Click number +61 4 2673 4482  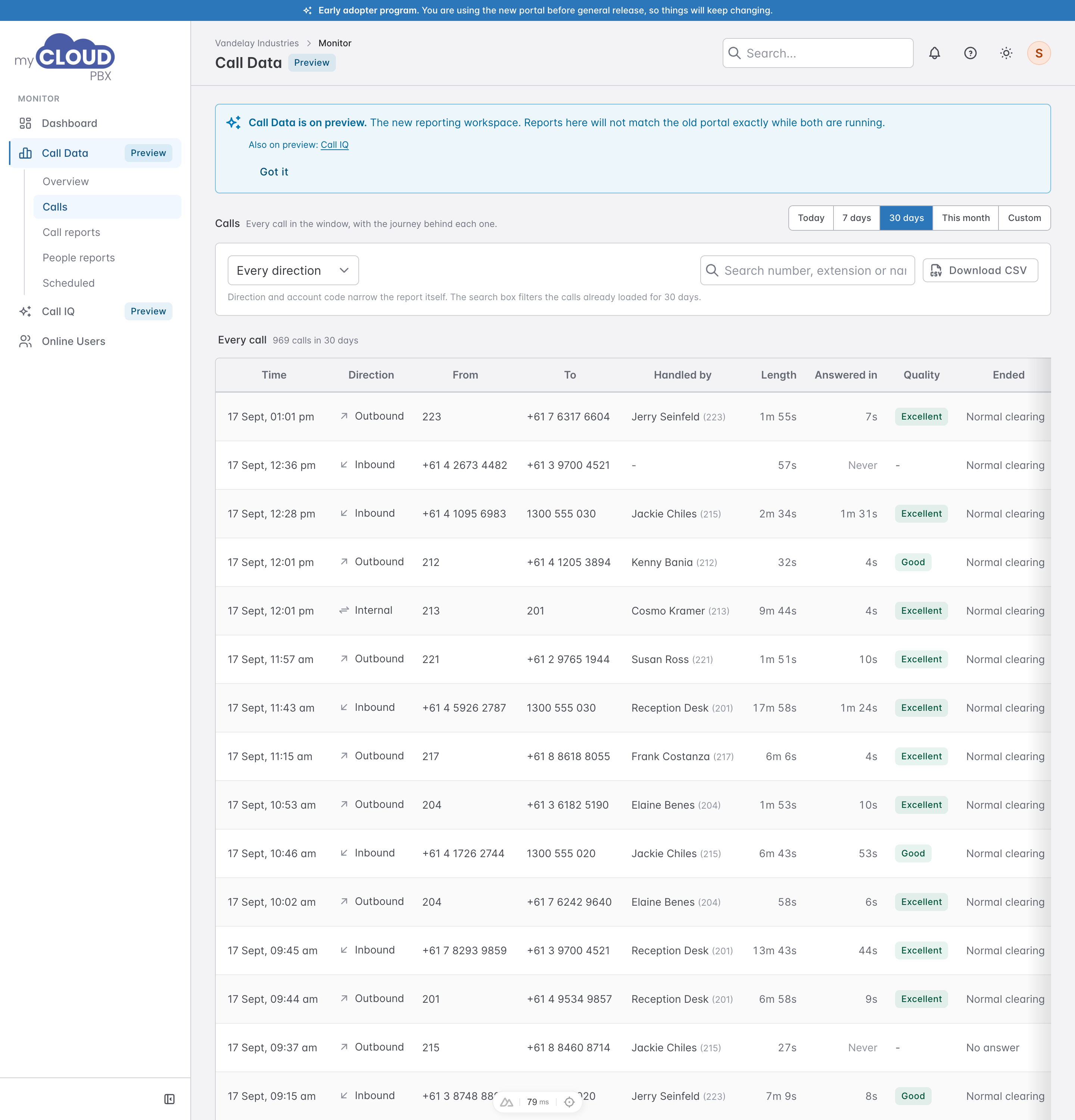point(465,465)
